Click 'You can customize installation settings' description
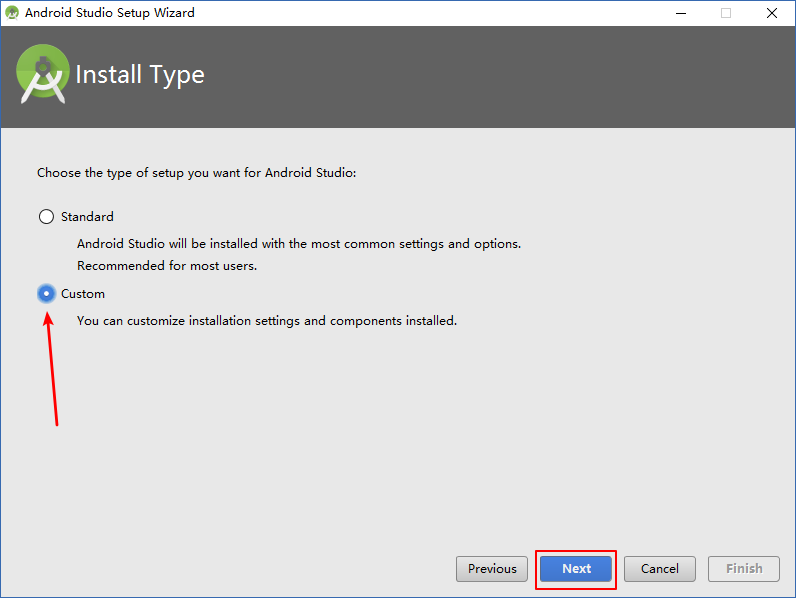Screen dimensions: 796x598 [267, 321]
